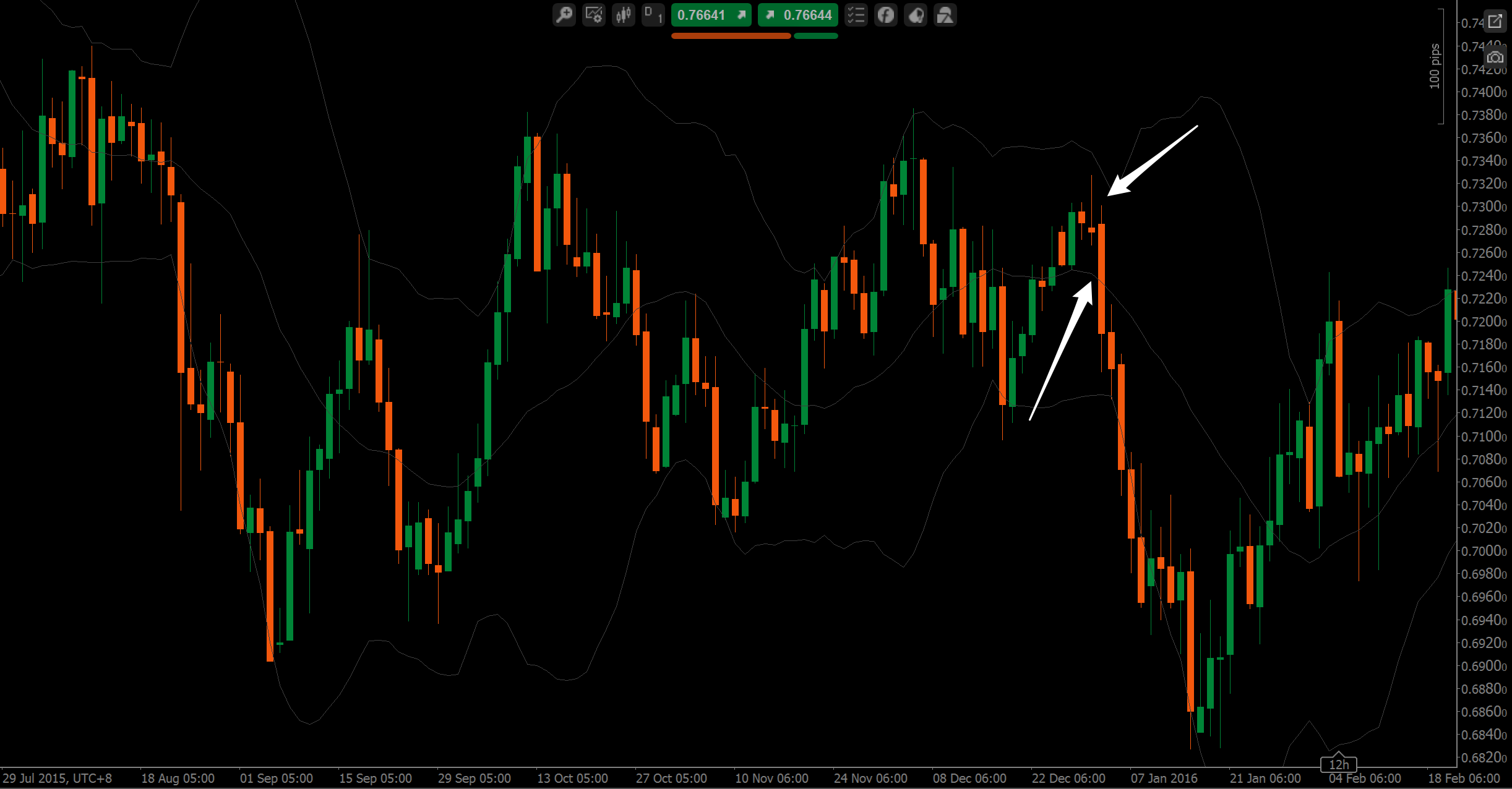This screenshot has width=1512, height=789.
Task: Click the buy price button 0.76644
Action: pos(798,15)
